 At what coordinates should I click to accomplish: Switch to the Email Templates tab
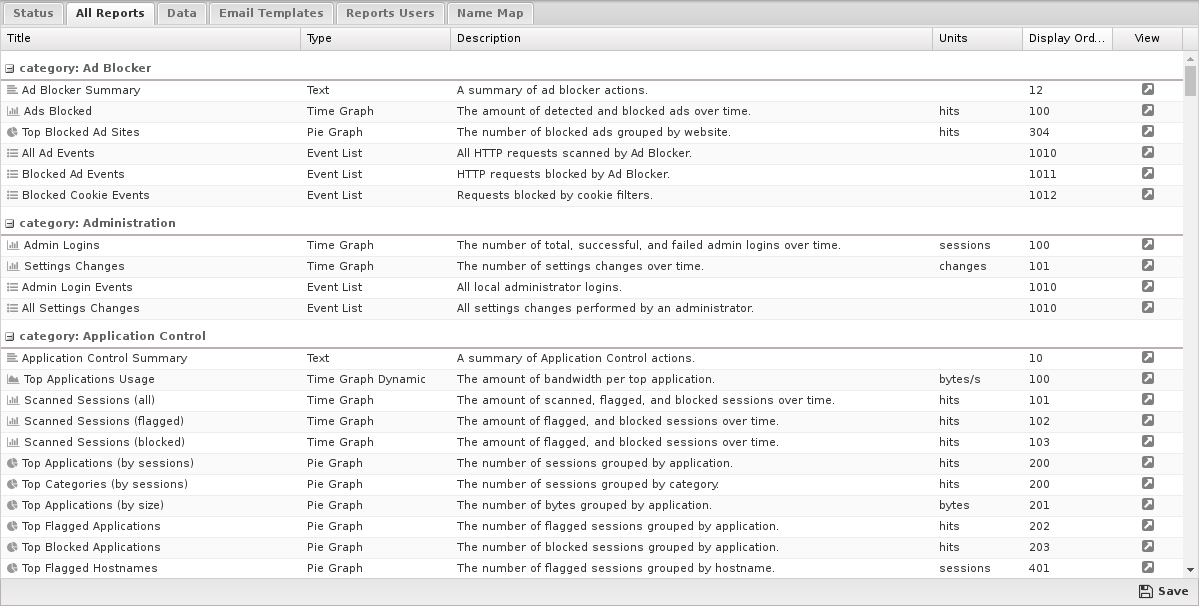click(x=271, y=13)
